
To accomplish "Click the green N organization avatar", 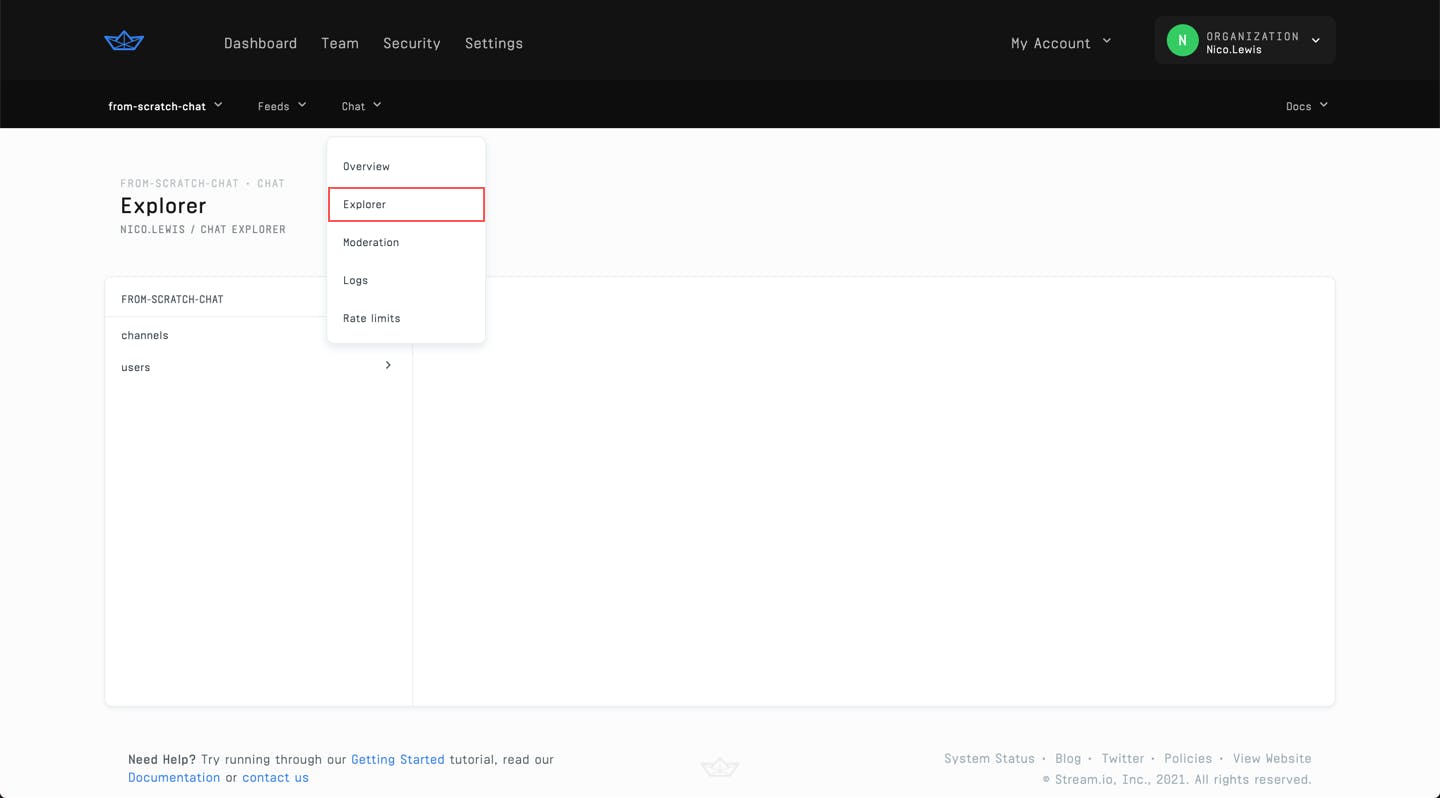I will point(1182,41).
